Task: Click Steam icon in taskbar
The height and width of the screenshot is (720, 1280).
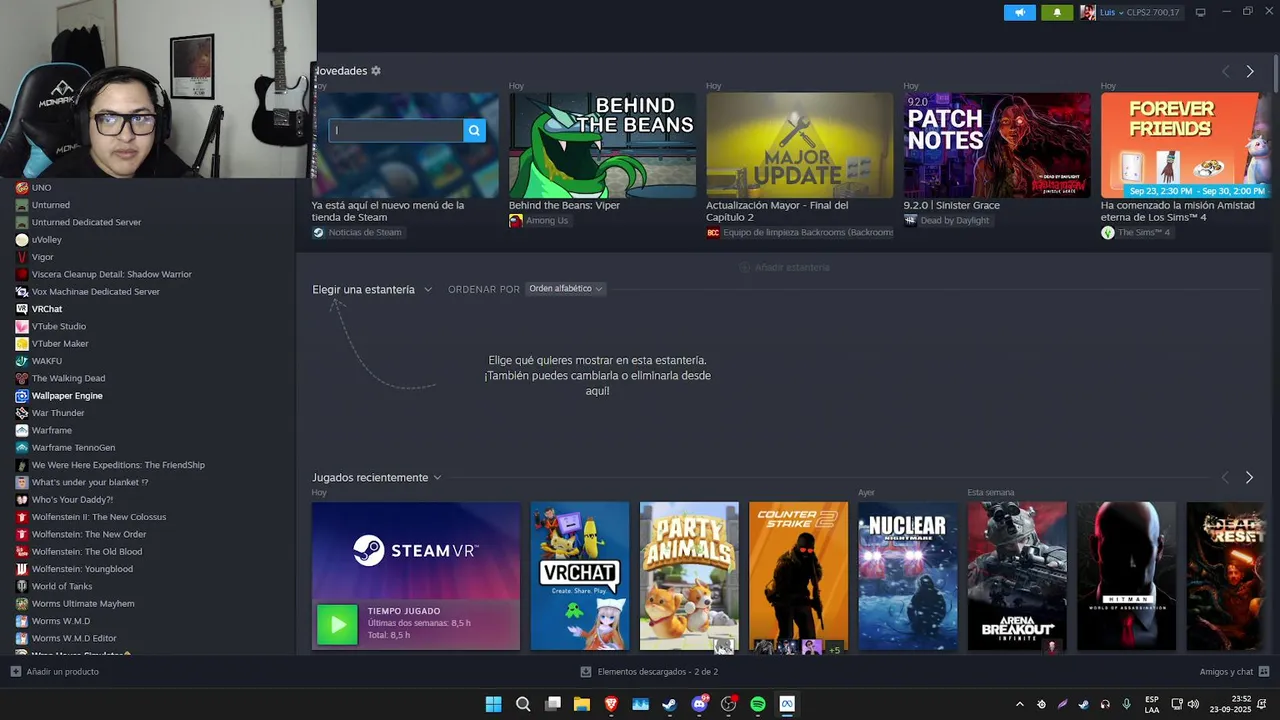Action: (x=670, y=704)
